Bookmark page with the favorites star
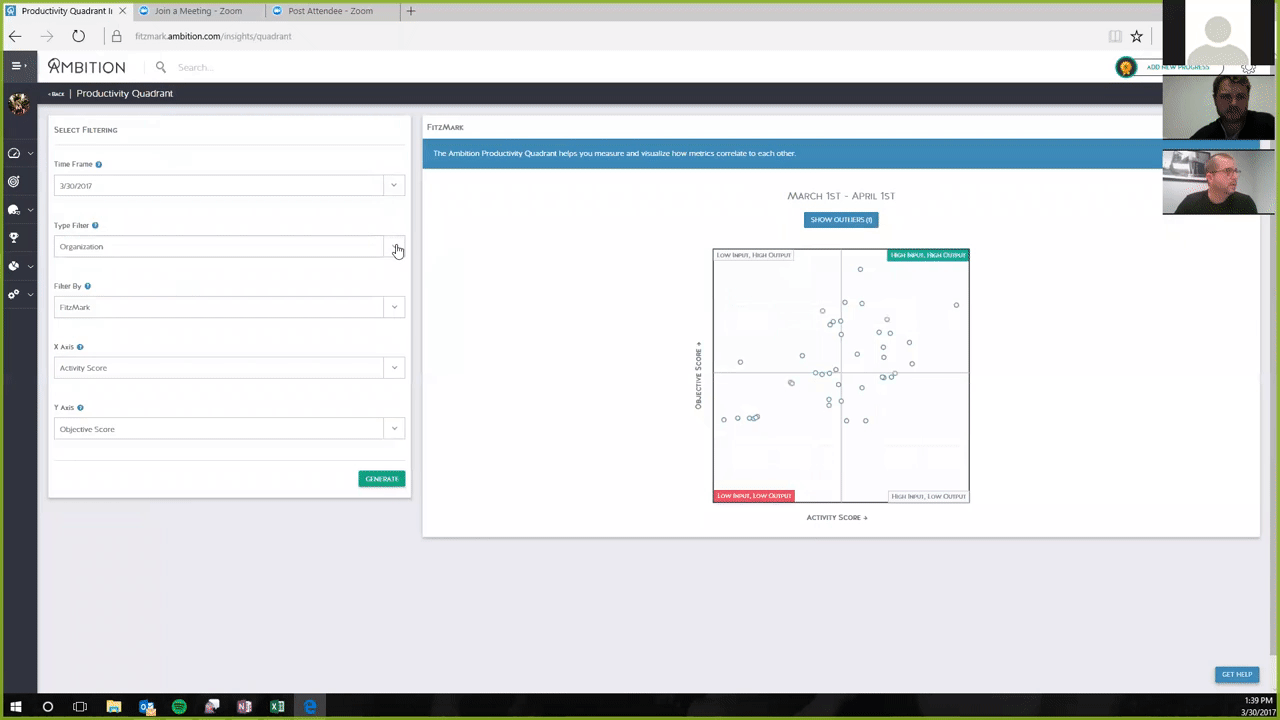 click(1136, 36)
